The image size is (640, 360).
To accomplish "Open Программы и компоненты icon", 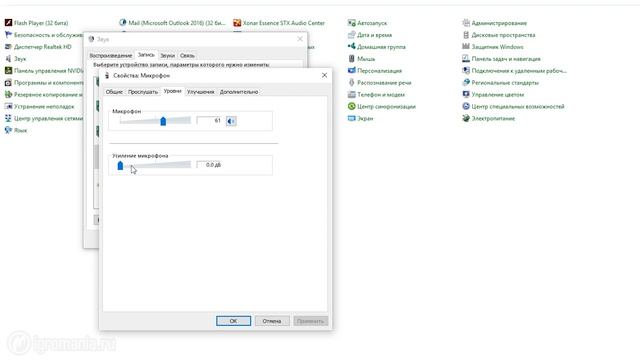I will point(8,82).
